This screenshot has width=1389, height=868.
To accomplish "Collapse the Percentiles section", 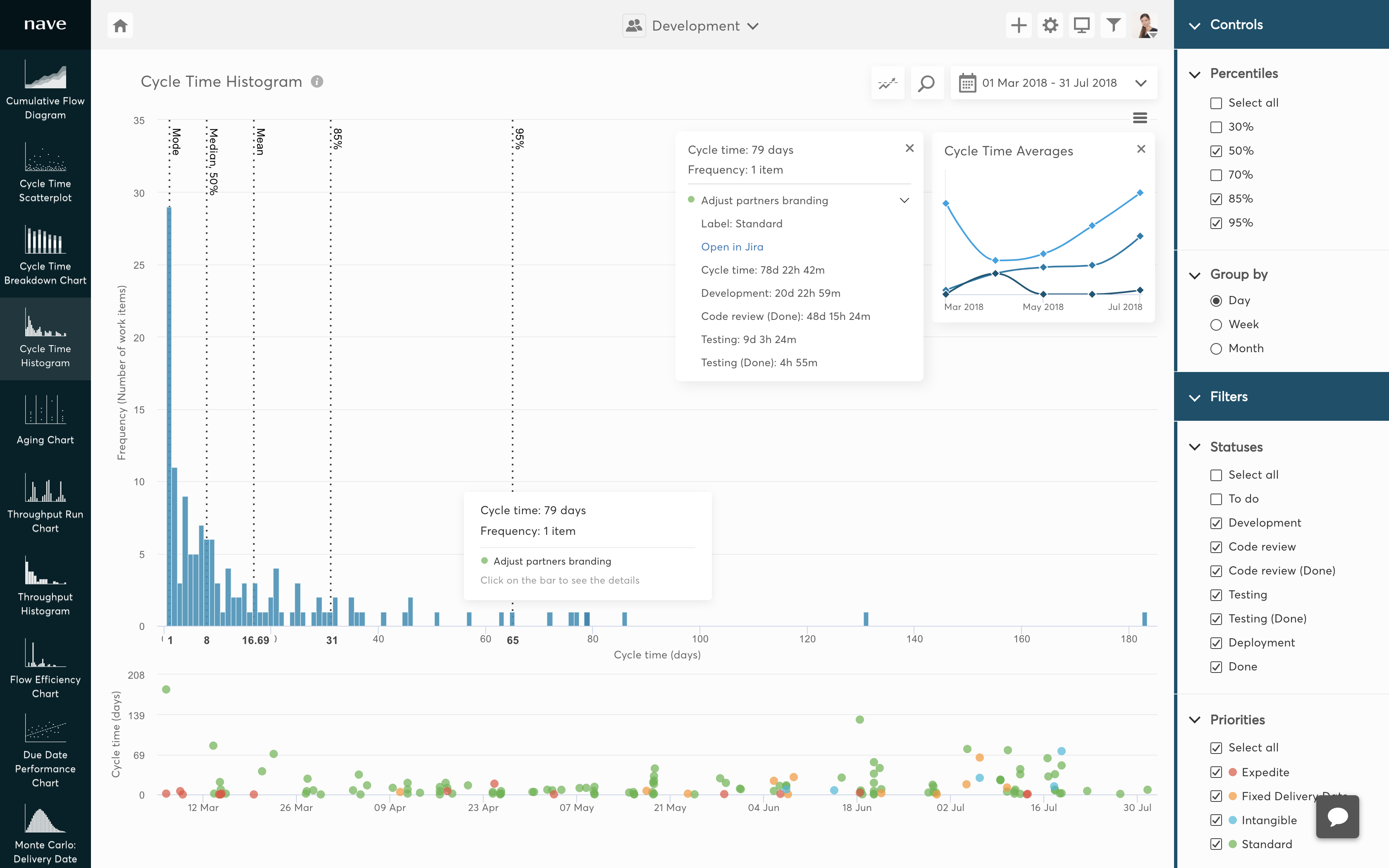I will (x=1195, y=74).
